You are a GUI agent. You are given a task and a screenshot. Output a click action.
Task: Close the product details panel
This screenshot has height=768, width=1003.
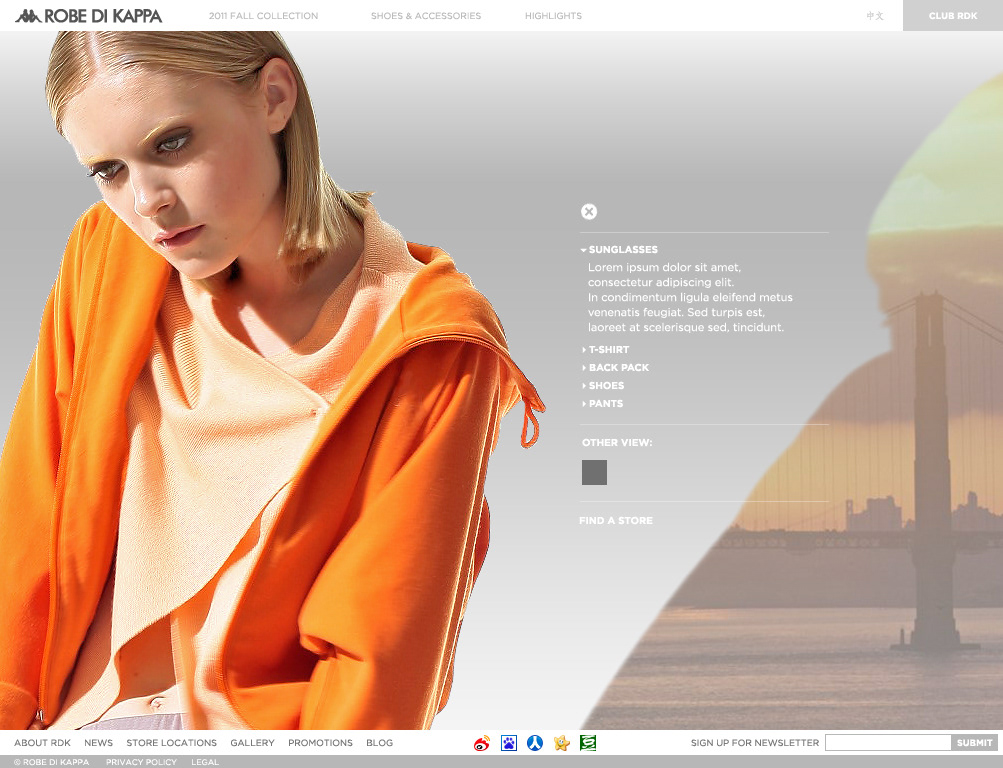click(x=589, y=211)
